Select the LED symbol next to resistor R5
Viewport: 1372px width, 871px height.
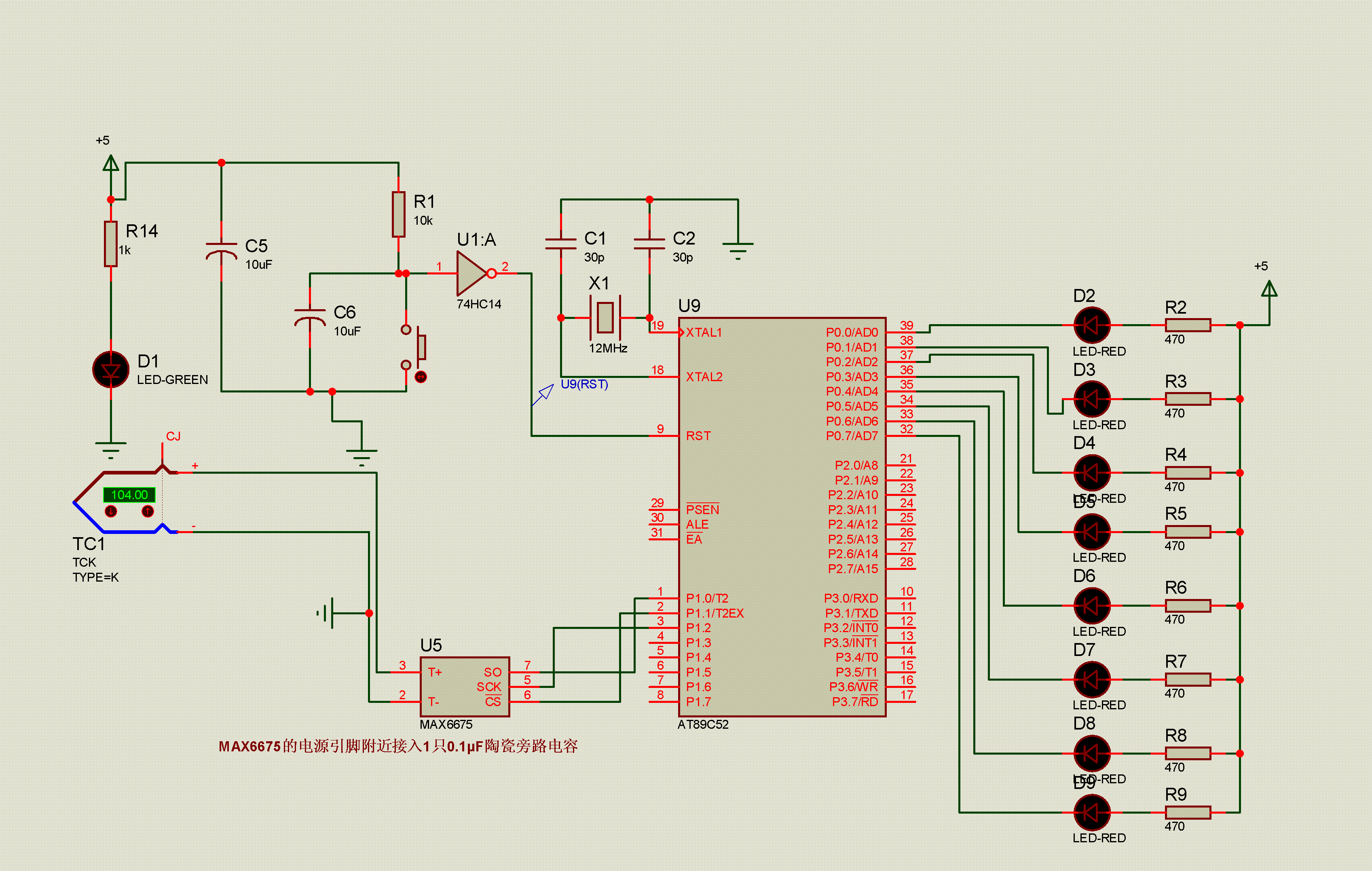click(1092, 532)
